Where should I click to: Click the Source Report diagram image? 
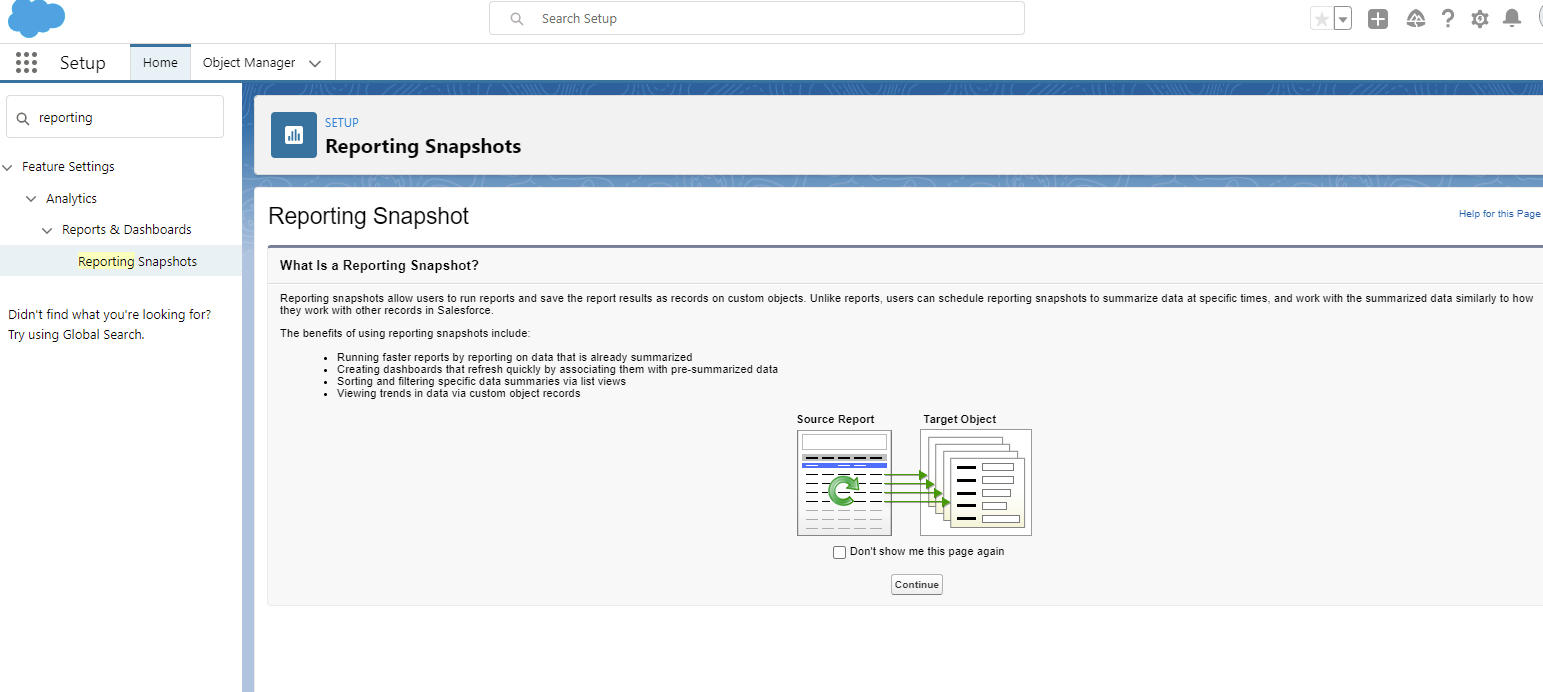pyautogui.click(x=844, y=482)
